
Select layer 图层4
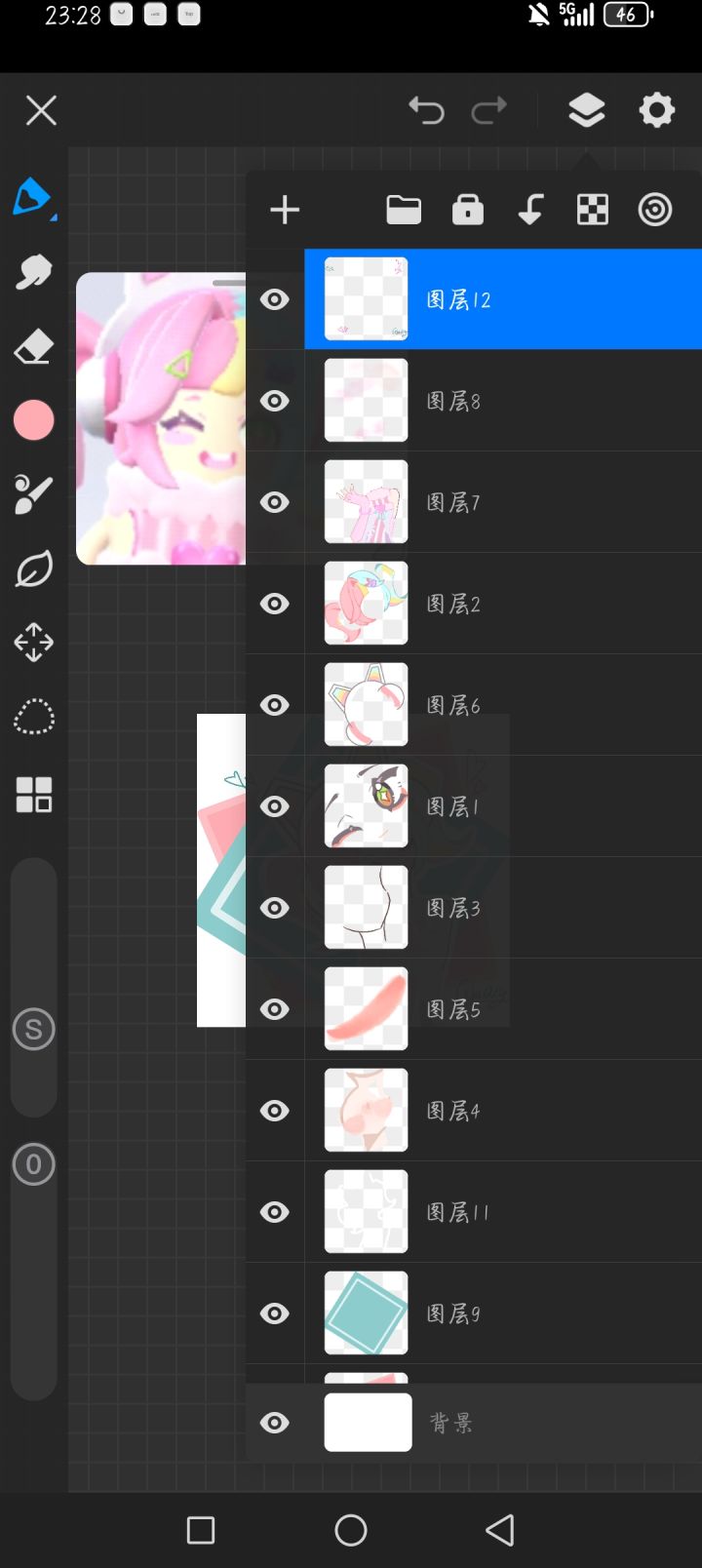pos(503,1111)
